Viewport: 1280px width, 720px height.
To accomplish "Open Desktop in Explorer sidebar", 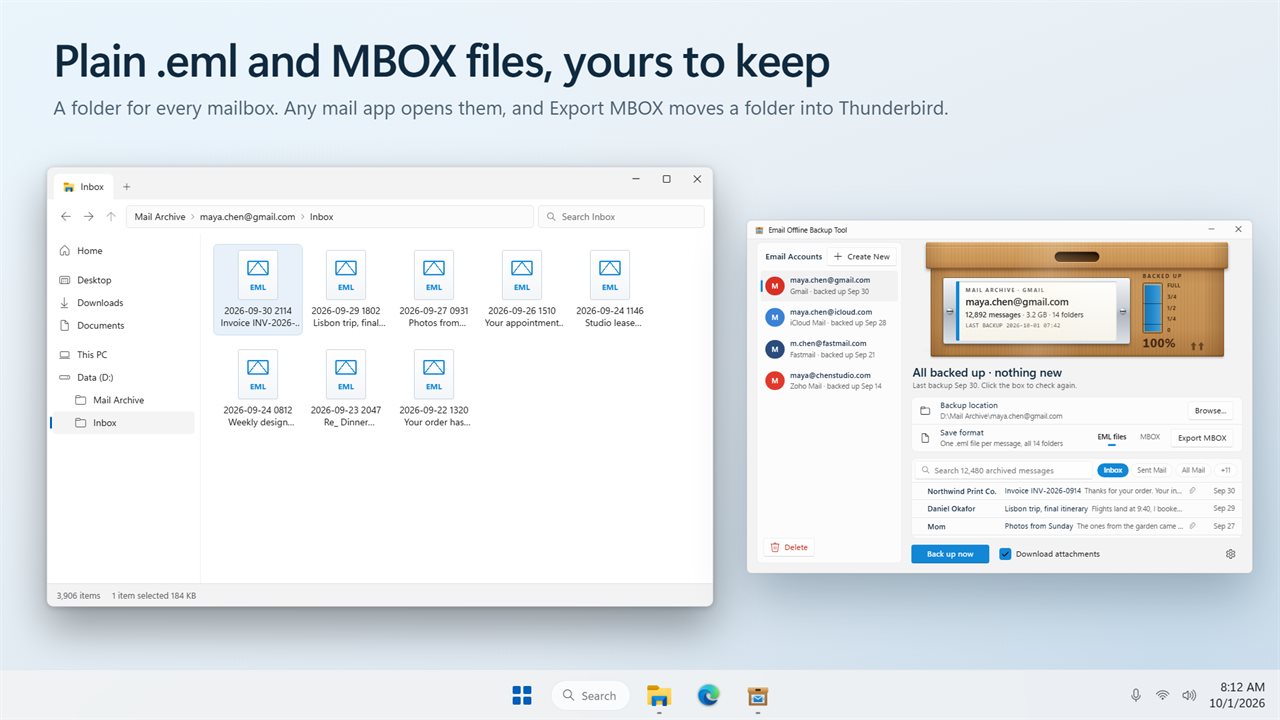I will 122,280.
